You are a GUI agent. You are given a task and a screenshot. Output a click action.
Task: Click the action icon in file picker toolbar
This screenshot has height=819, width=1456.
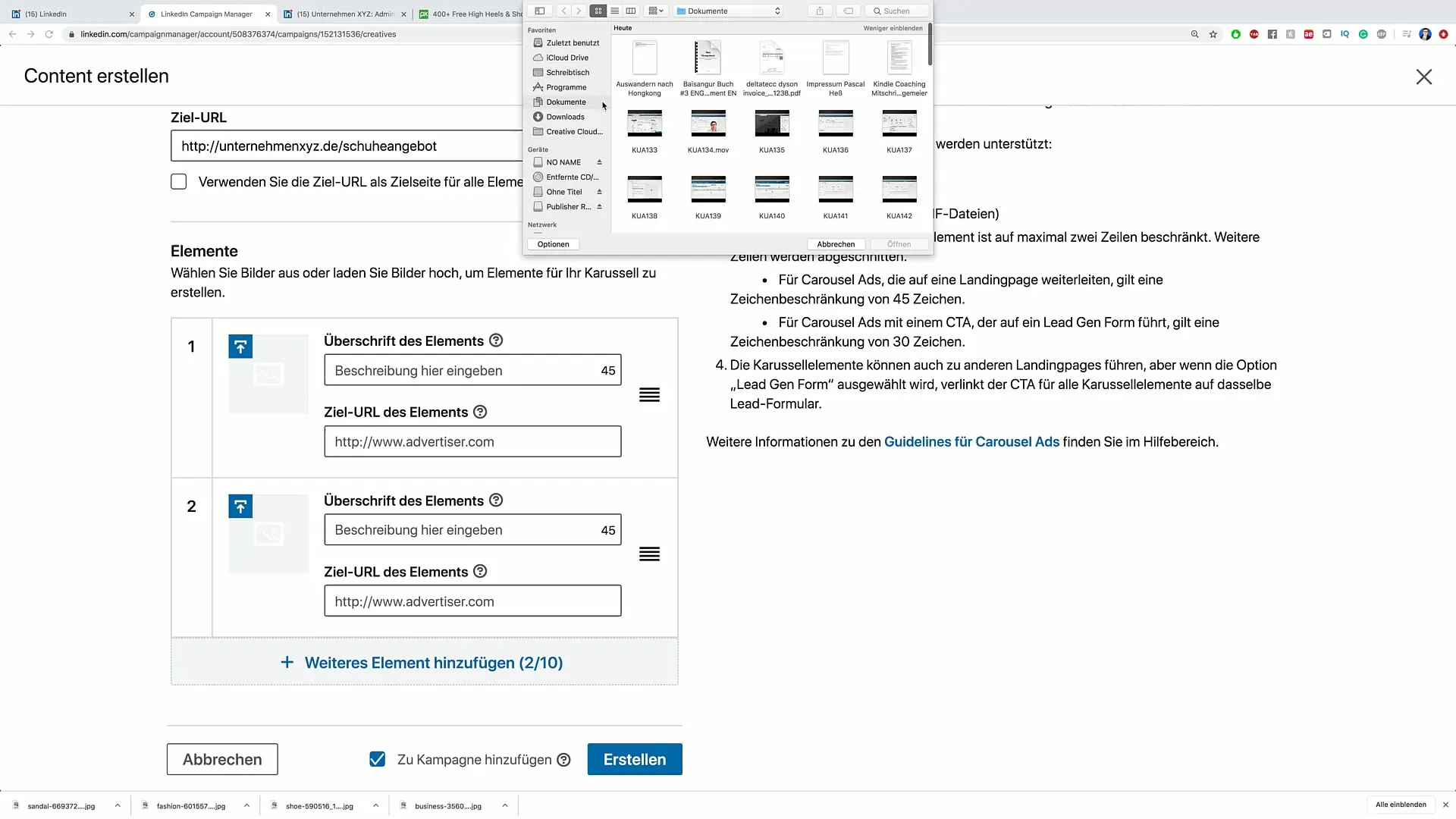pos(820,12)
